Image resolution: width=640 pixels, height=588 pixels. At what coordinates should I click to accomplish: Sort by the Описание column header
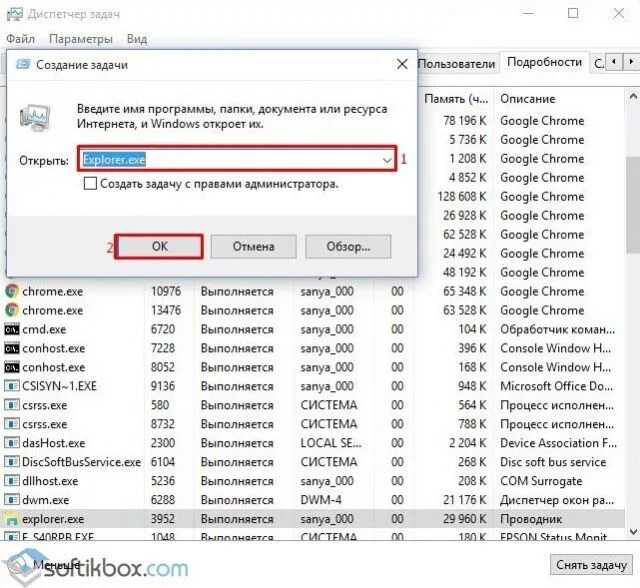528,99
